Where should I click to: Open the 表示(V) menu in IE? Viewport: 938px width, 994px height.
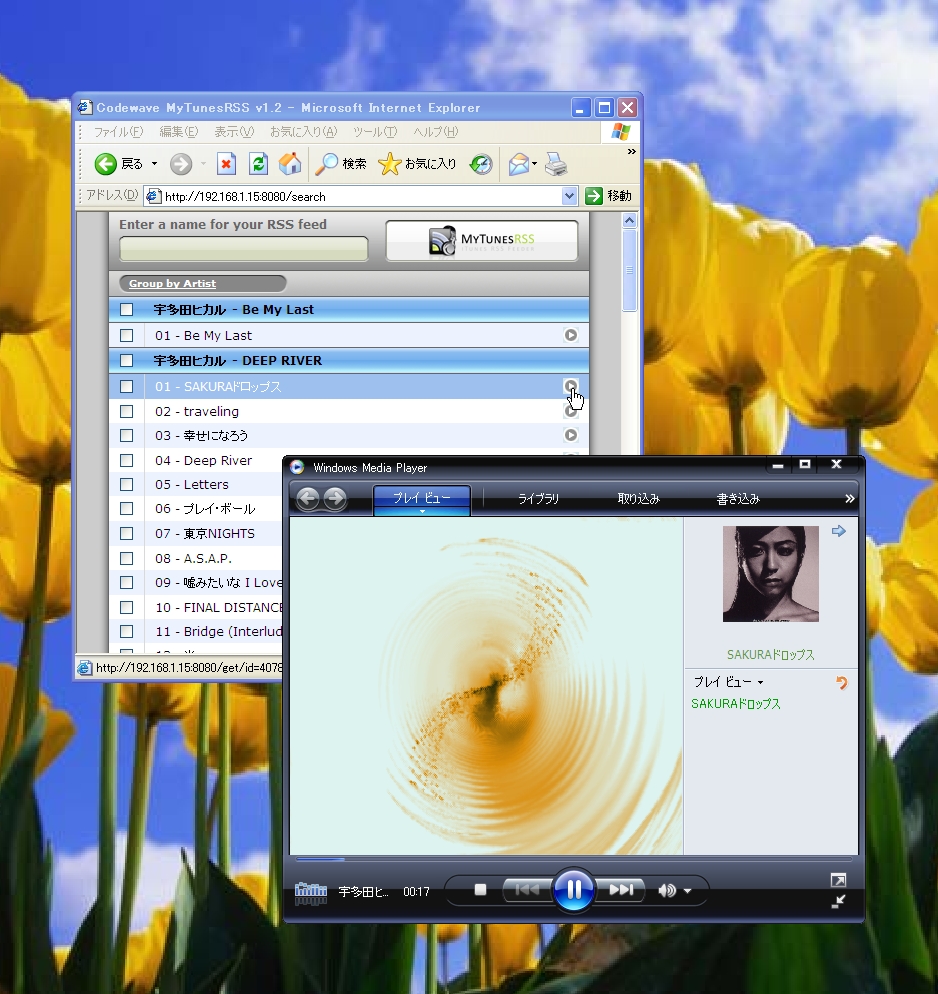point(234,132)
